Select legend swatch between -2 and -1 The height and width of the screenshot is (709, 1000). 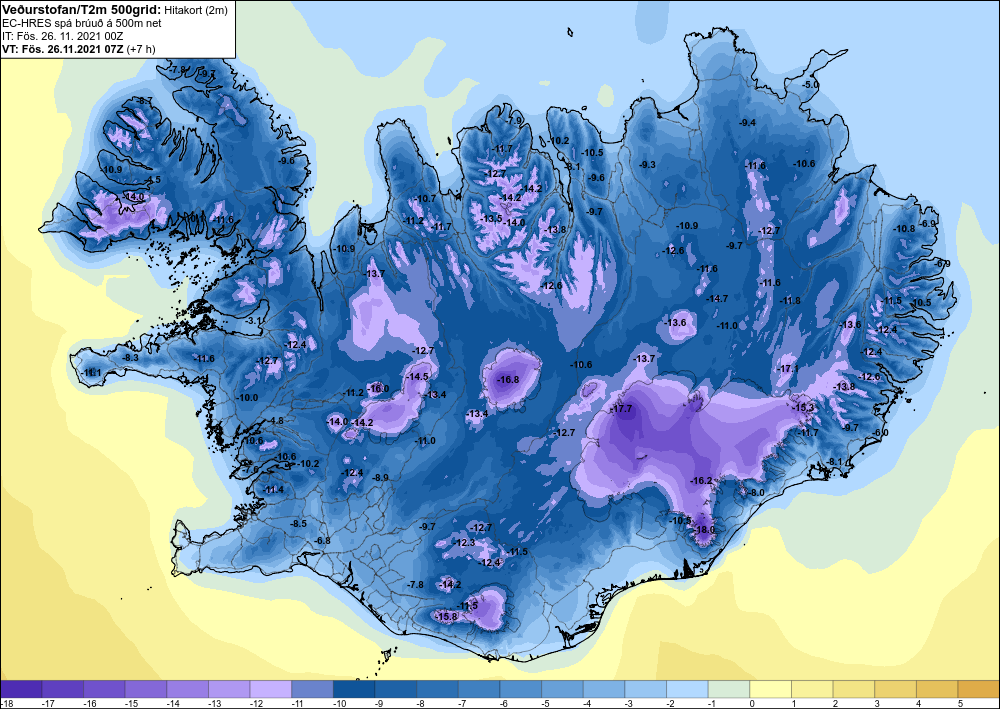click(x=687, y=689)
